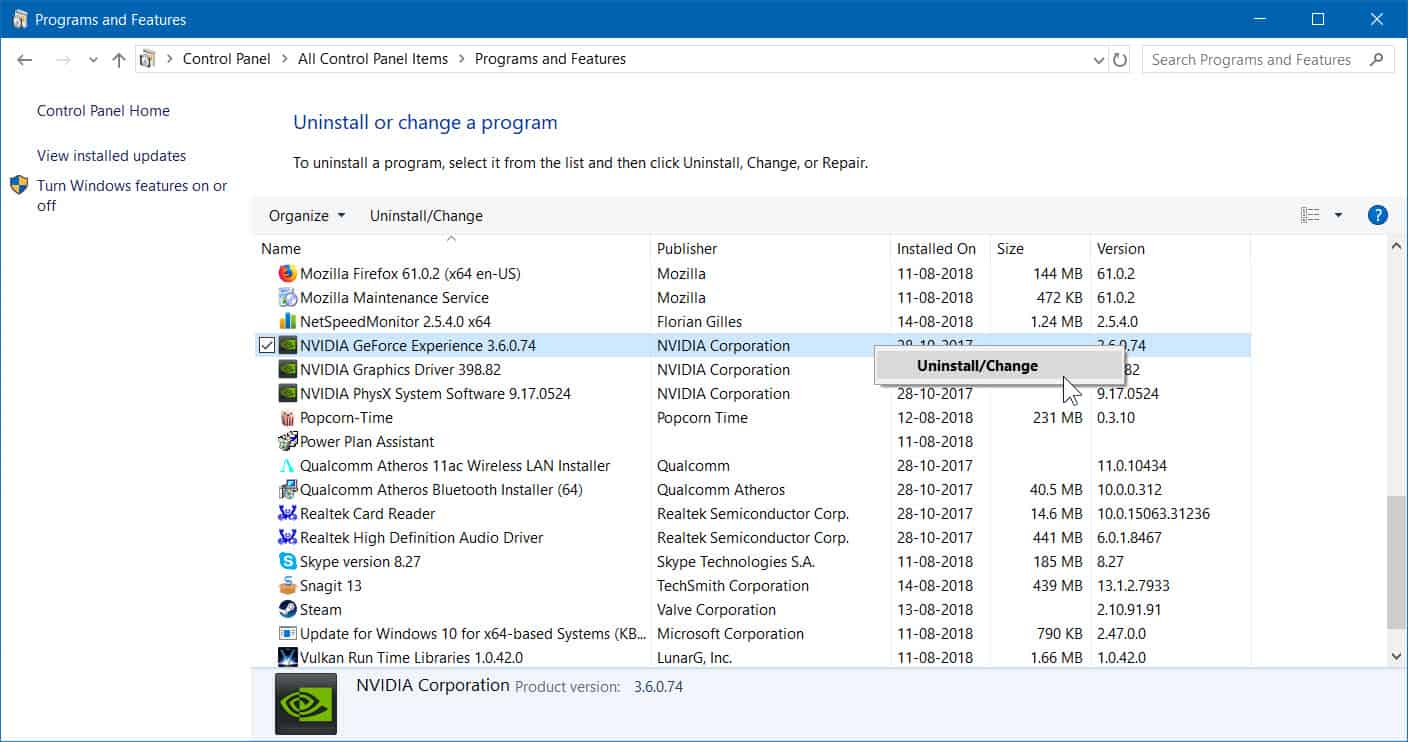This screenshot has height=742, width=1408.
Task: Click the LunarG, Inc. publisher cell
Action: click(x=695, y=657)
